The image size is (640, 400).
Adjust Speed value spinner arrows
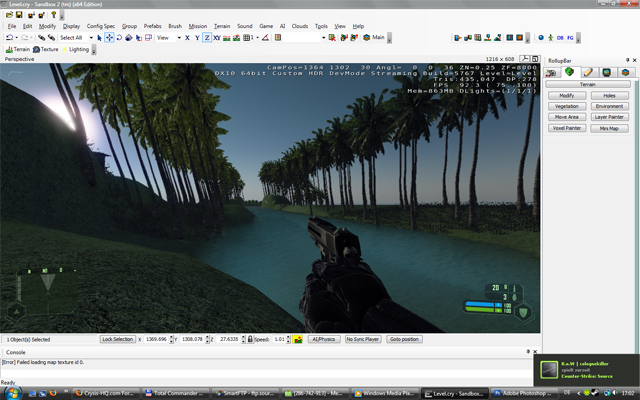(x=288, y=339)
